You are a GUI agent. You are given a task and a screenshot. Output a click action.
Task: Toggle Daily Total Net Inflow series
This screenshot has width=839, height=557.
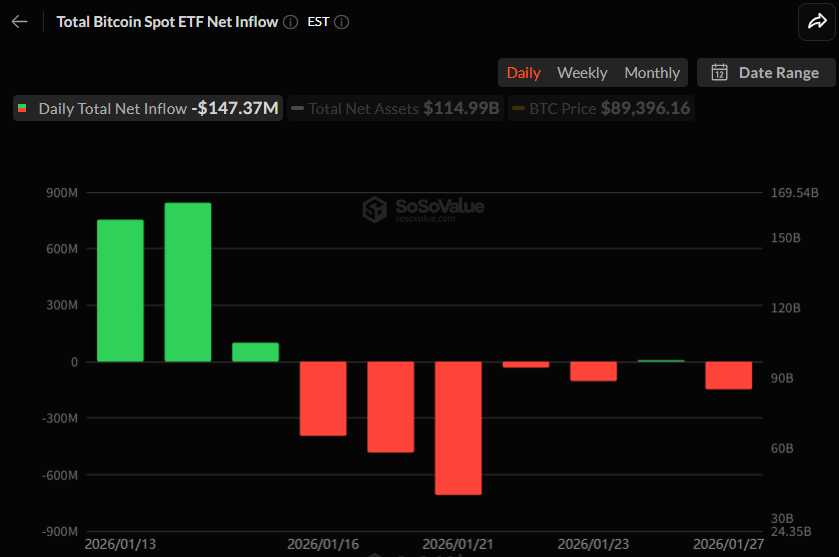[148, 108]
